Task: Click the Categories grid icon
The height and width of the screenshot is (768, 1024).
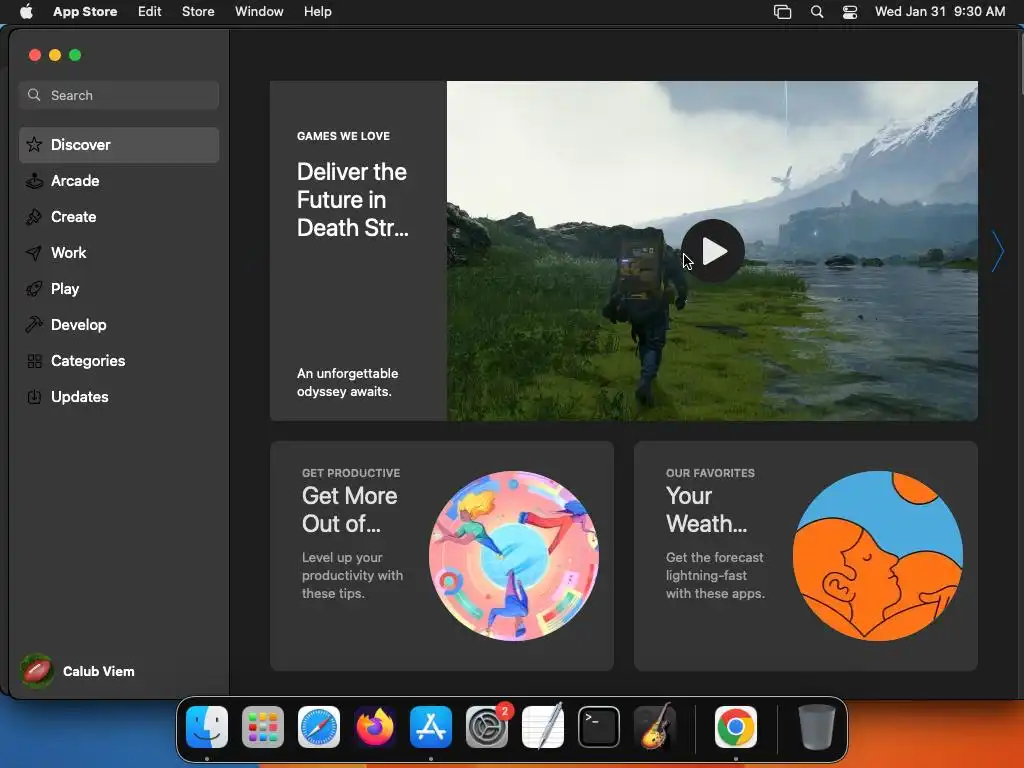Action: coord(34,360)
